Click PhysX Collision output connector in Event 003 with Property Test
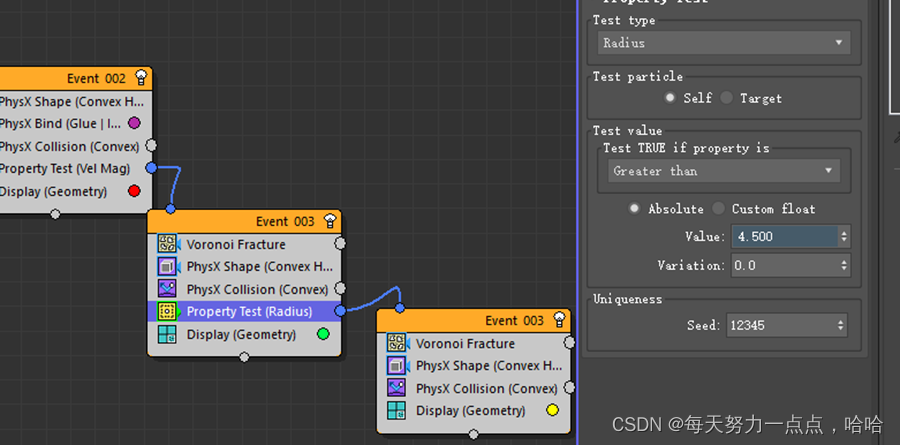This screenshot has width=900, height=445. pyautogui.click(x=340, y=288)
